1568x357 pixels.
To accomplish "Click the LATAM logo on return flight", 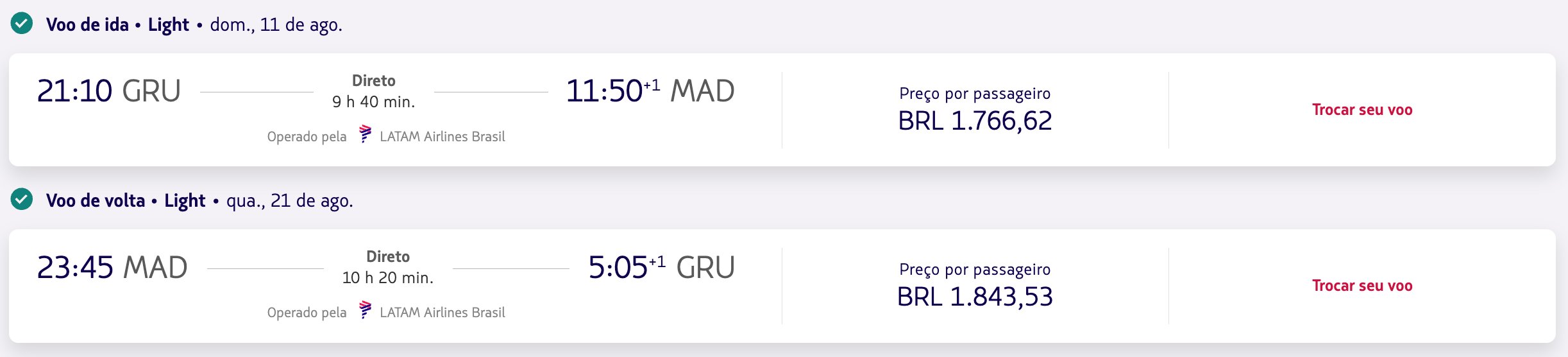I will [365, 310].
